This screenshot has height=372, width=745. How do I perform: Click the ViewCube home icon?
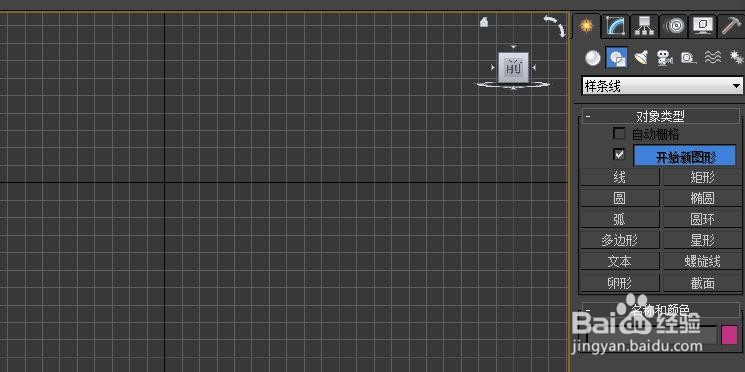pos(484,22)
